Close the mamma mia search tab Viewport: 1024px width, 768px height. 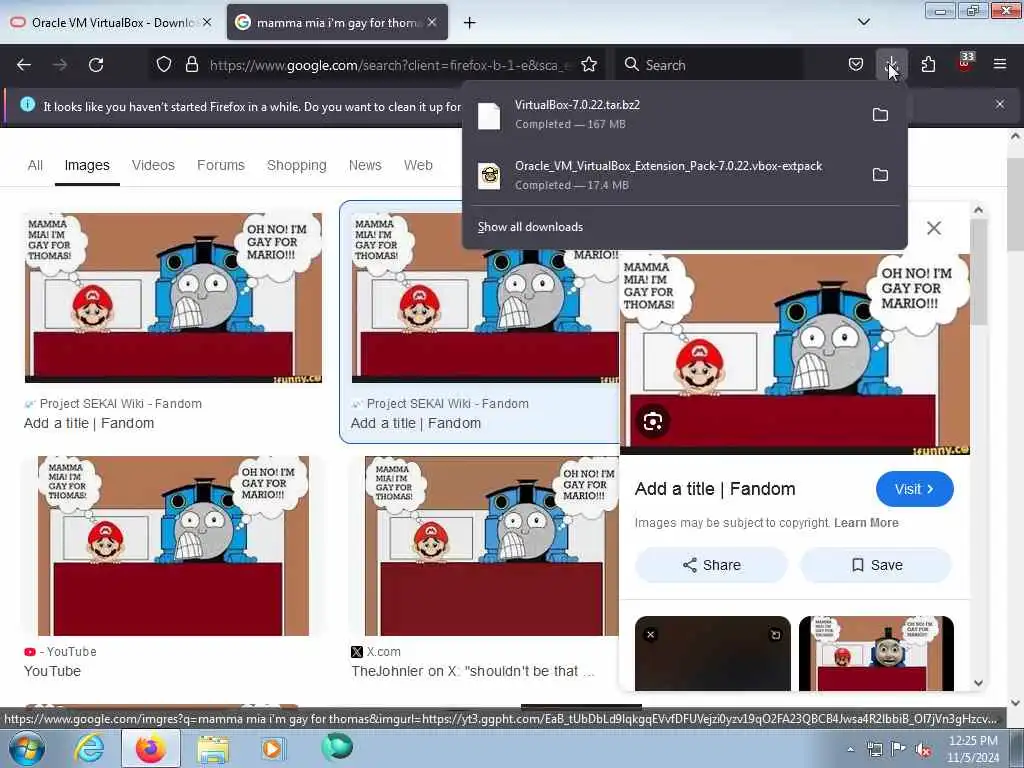432,22
